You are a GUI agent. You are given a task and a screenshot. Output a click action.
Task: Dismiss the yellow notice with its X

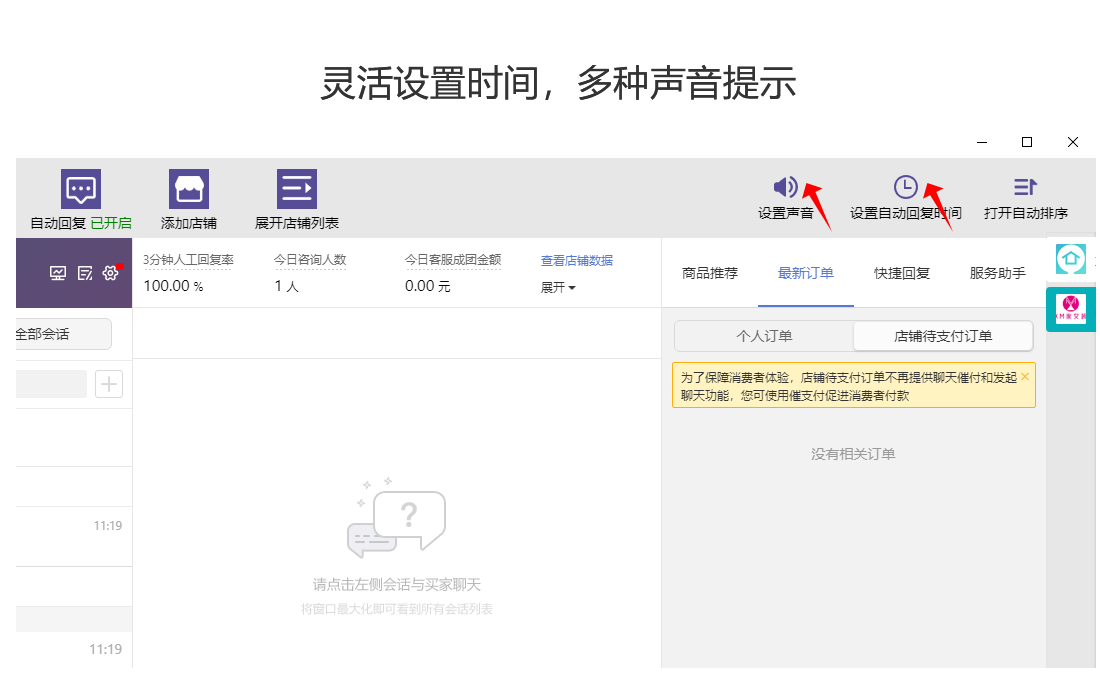coord(1024,377)
